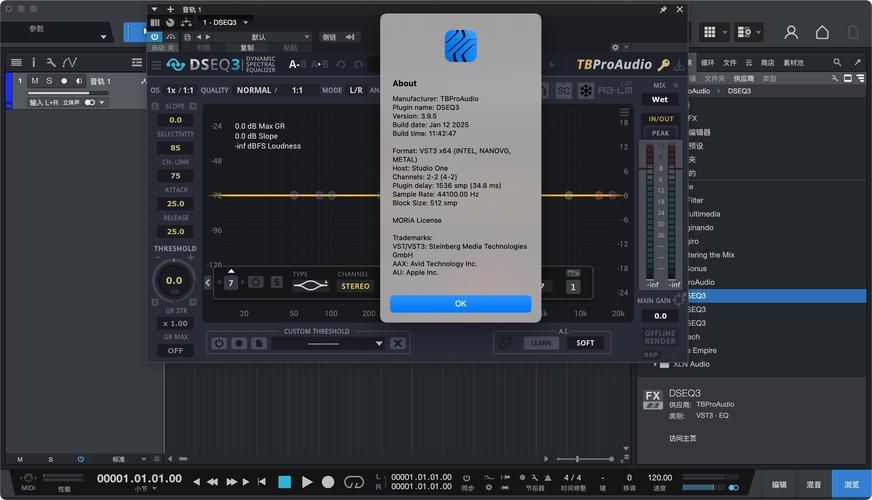The height and width of the screenshot is (500, 872).
Task: Toggle the custom threshold power icon
Action: (x=219, y=344)
